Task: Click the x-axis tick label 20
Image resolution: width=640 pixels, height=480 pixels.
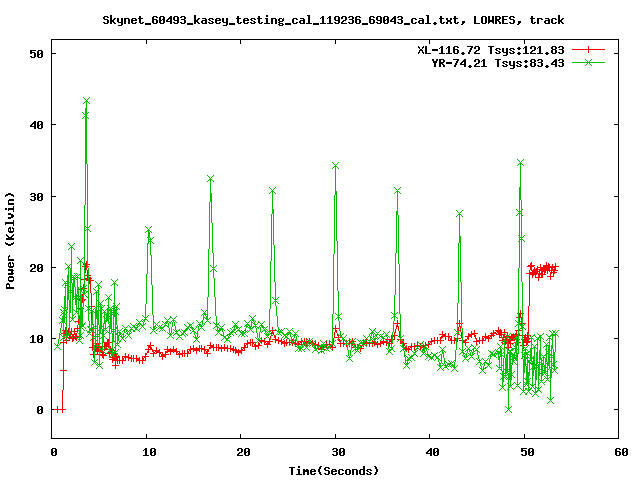Action: pyautogui.click(x=243, y=452)
